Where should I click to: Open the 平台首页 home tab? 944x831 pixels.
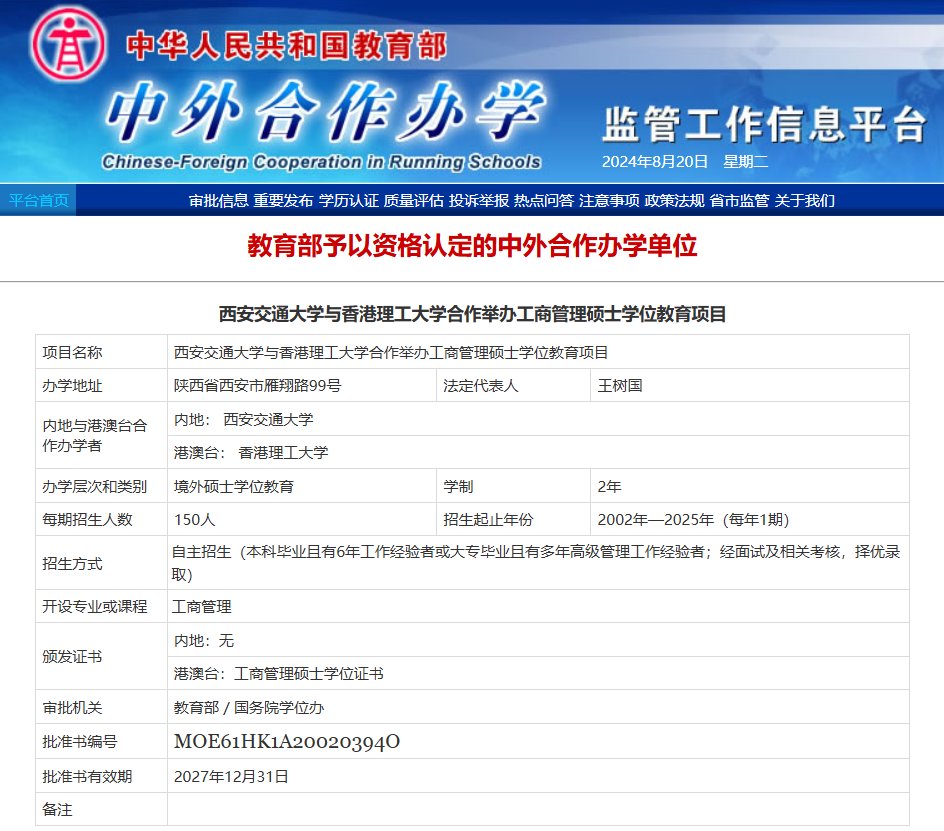(x=39, y=200)
